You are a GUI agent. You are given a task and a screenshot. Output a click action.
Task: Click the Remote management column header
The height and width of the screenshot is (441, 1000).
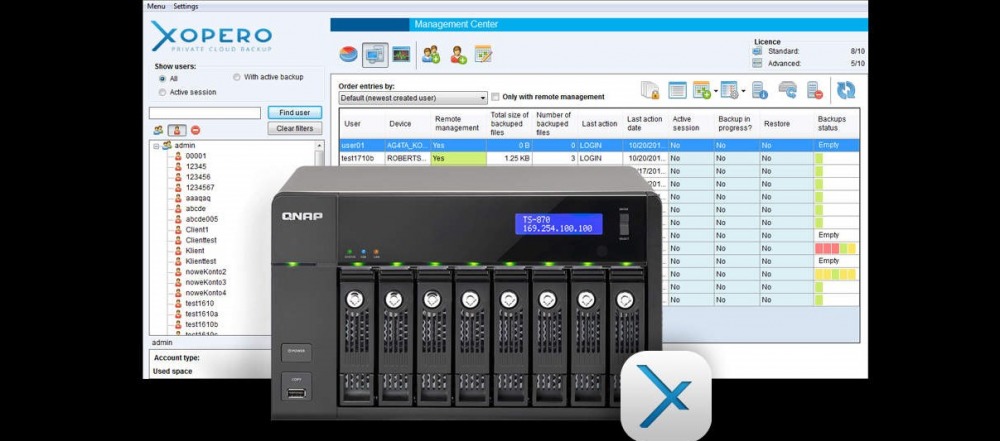coord(459,124)
